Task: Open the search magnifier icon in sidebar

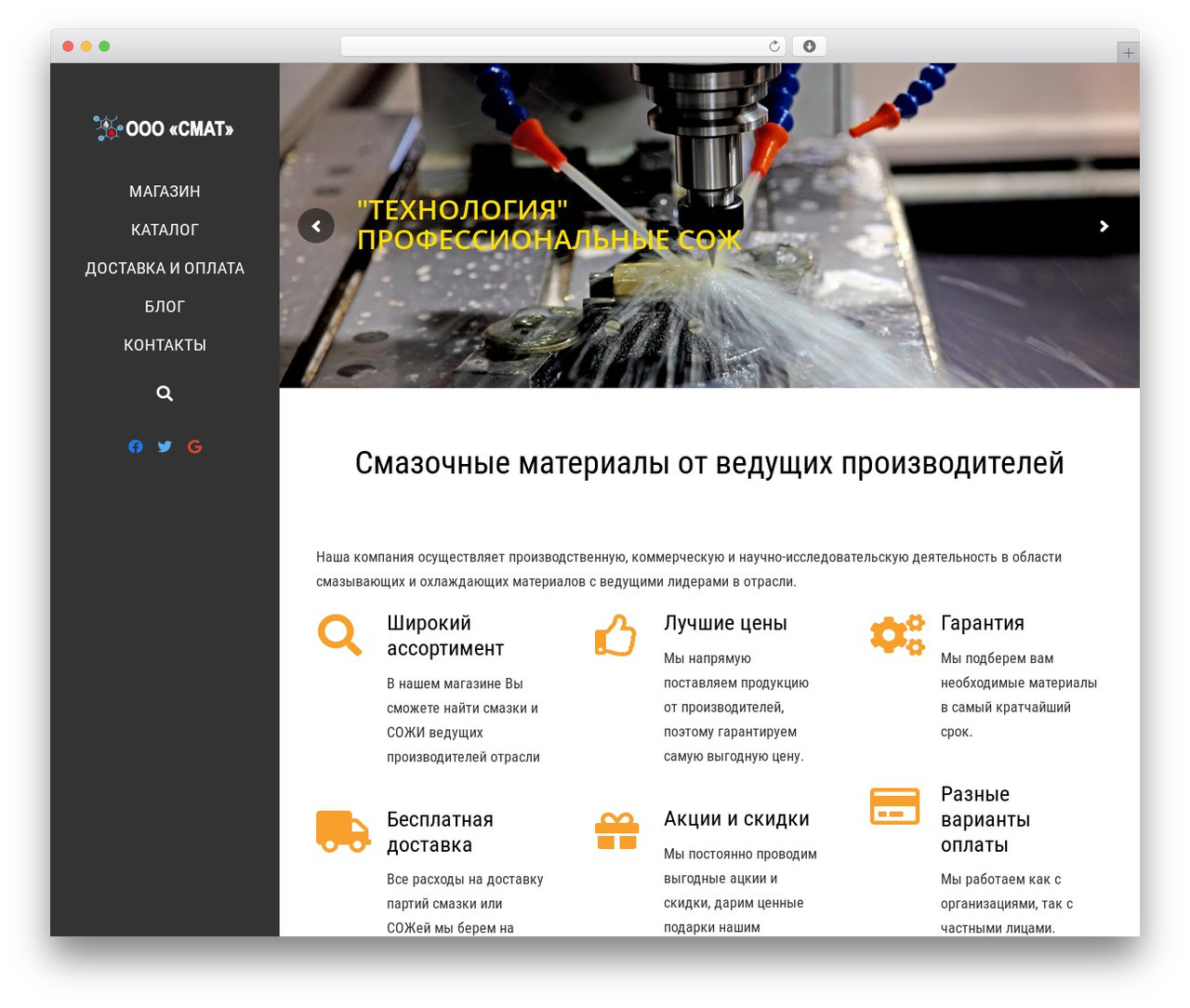Action: [165, 393]
